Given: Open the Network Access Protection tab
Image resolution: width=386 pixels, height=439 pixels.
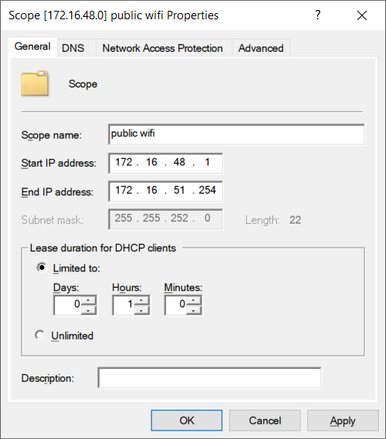Looking at the screenshot, I should pyautogui.click(x=163, y=48).
